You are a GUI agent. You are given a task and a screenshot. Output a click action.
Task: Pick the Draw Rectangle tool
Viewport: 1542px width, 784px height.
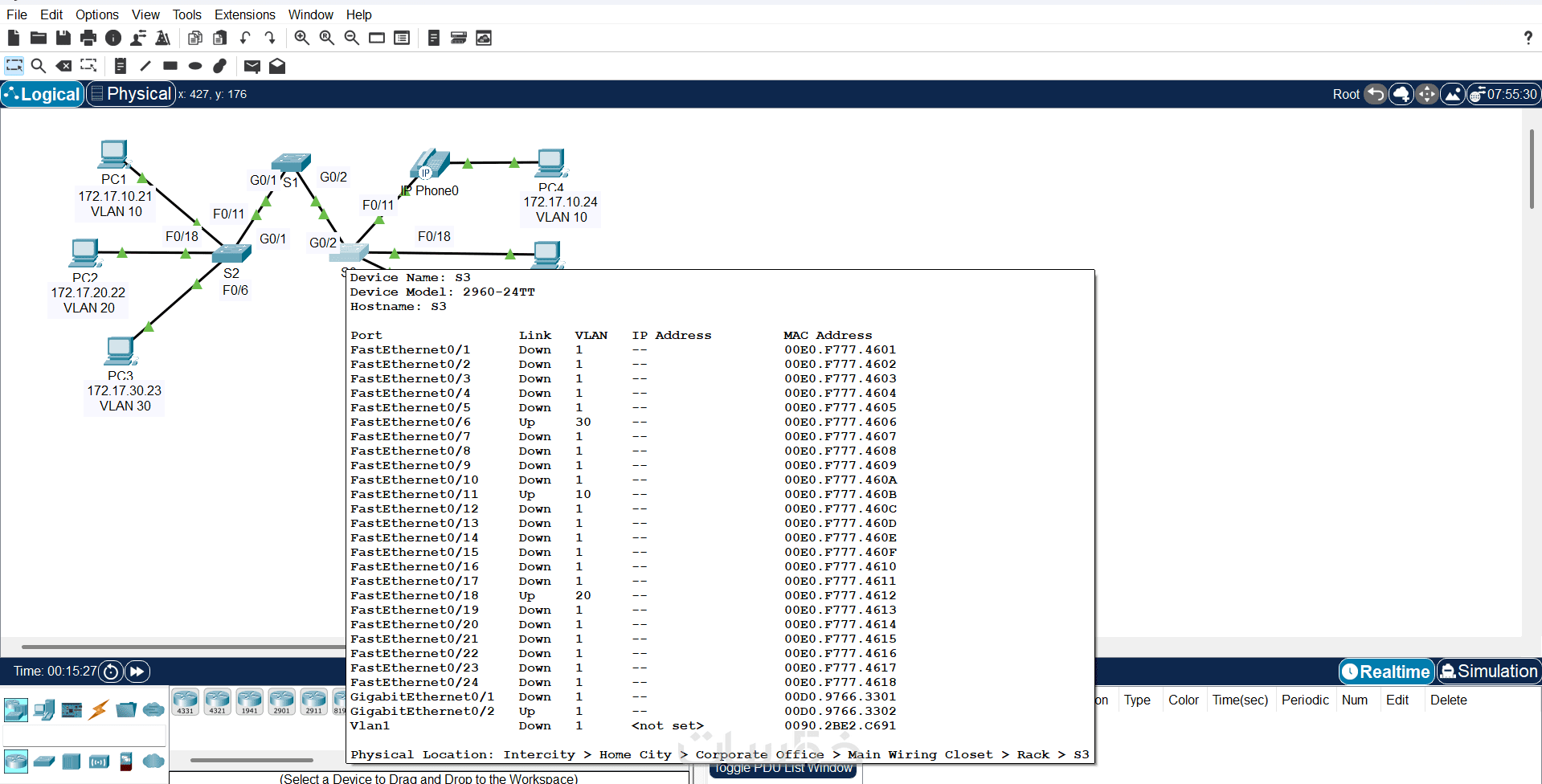pyautogui.click(x=170, y=66)
